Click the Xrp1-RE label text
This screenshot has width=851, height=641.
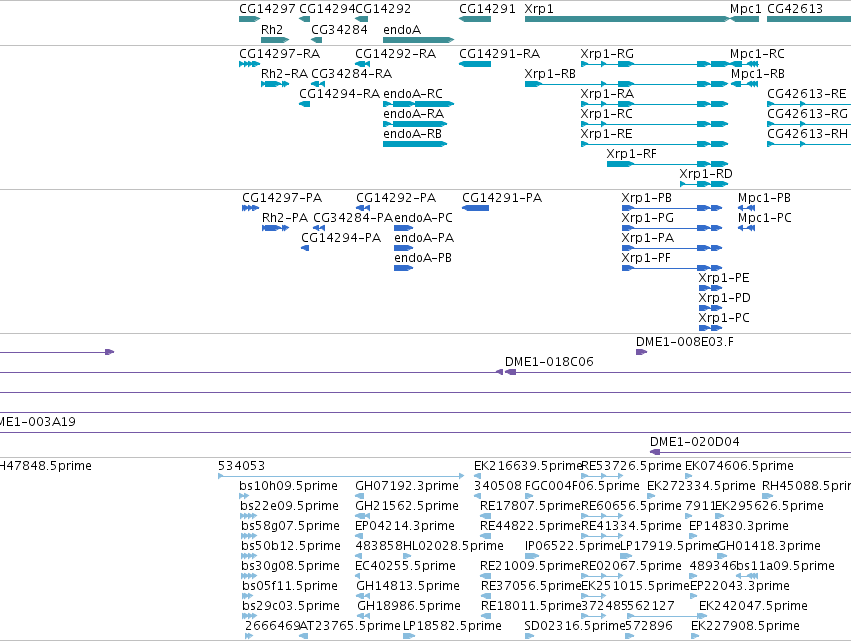click(606, 134)
